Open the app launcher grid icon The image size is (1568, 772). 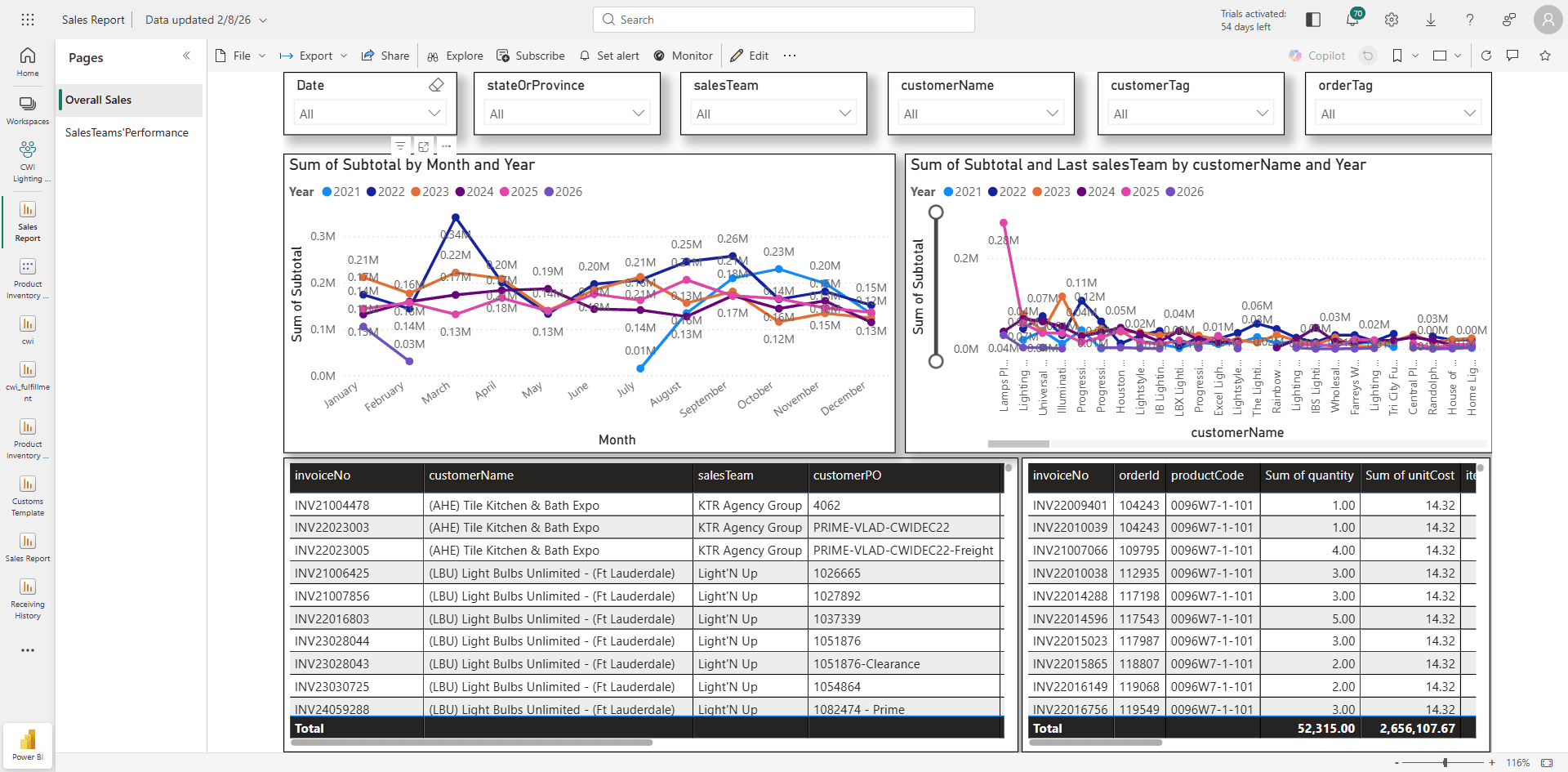[x=28, y=20]
